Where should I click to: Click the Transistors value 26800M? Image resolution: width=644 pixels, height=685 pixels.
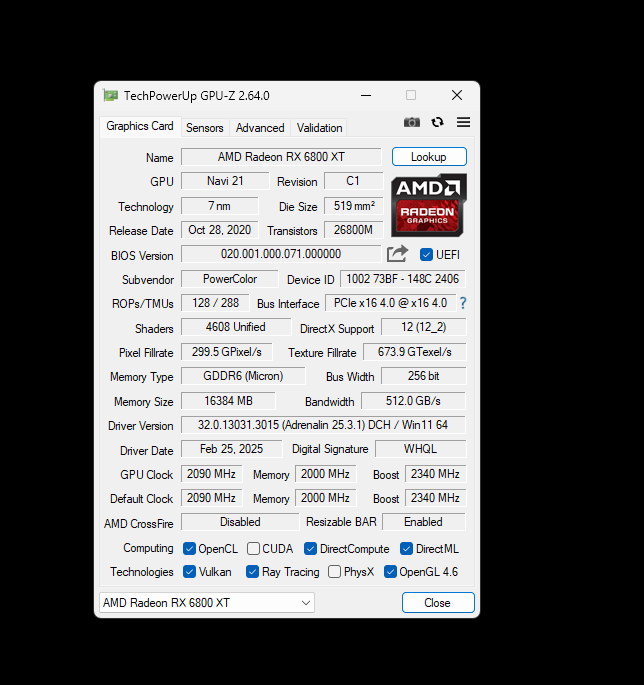pos(353,230)
